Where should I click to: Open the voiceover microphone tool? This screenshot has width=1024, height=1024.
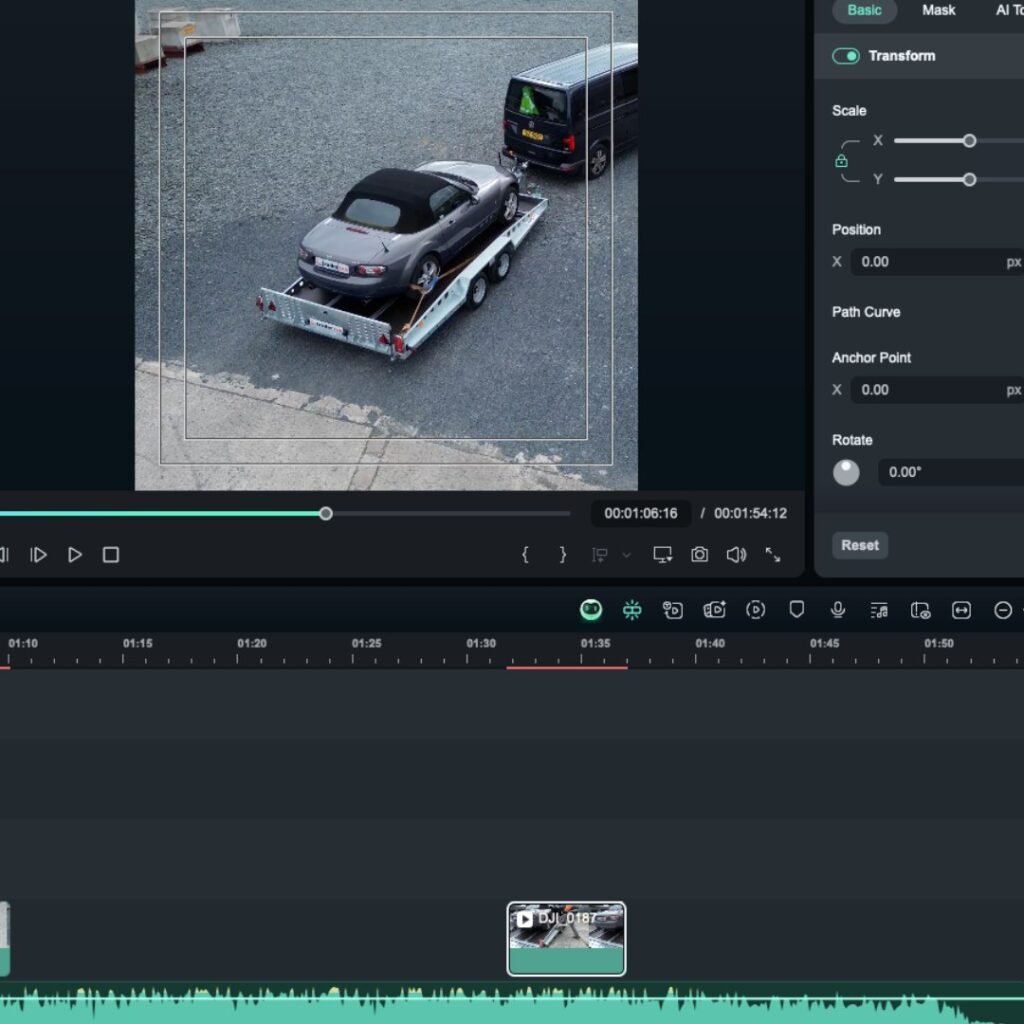coord(838,610)
